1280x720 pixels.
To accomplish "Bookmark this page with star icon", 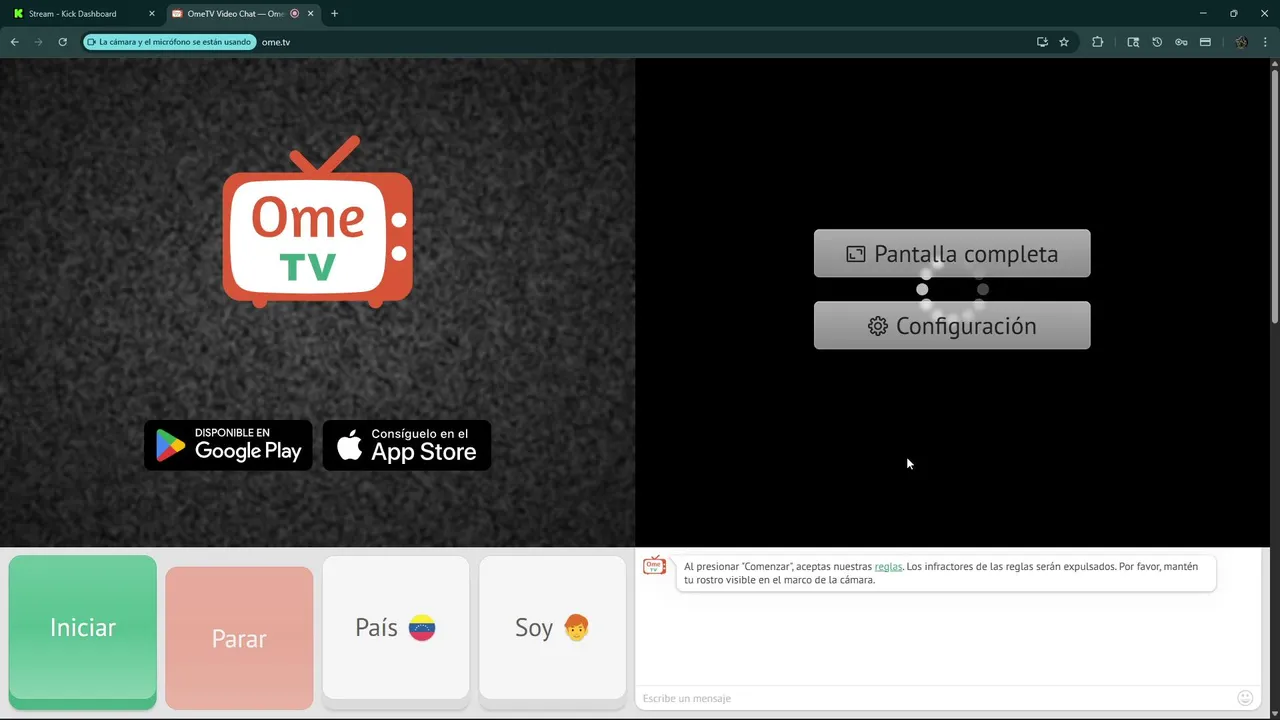I will click(x=1064, y=42).
